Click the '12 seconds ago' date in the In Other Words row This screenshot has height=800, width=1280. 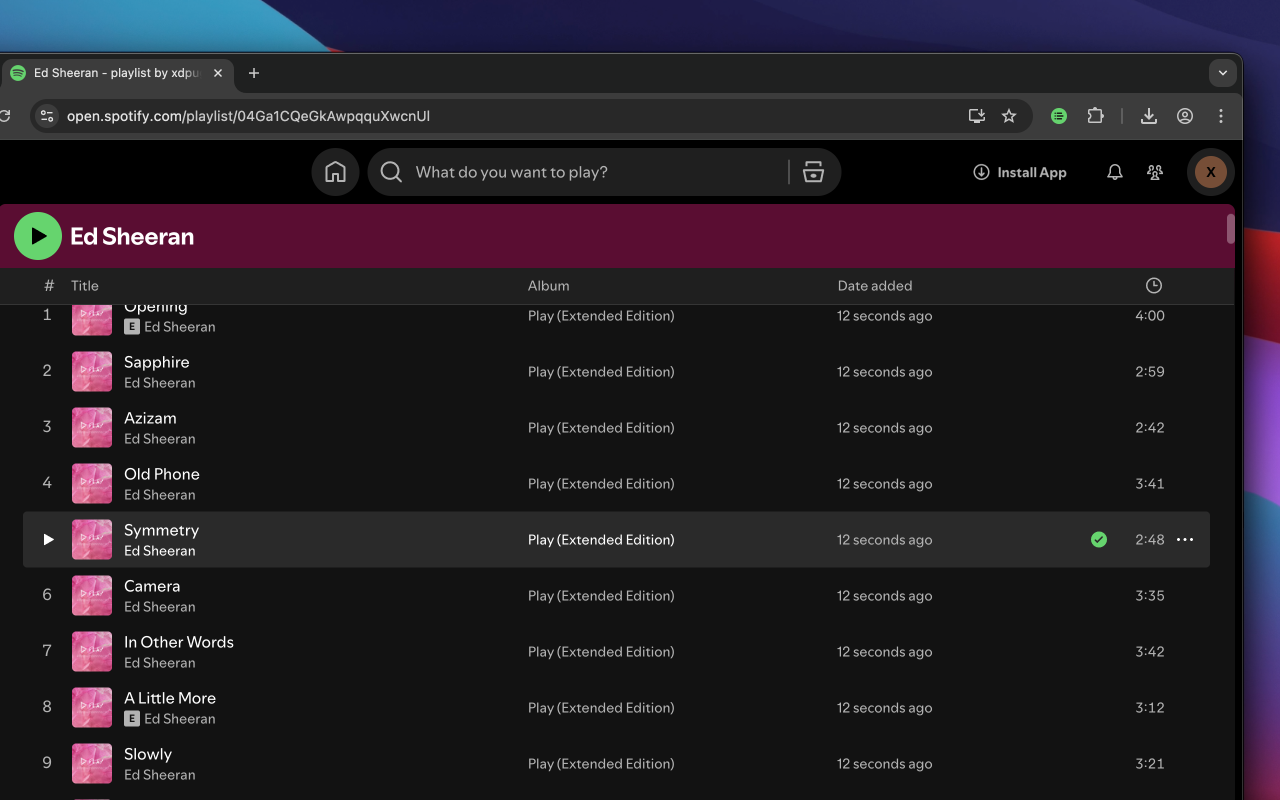click(x=885, y=652)
